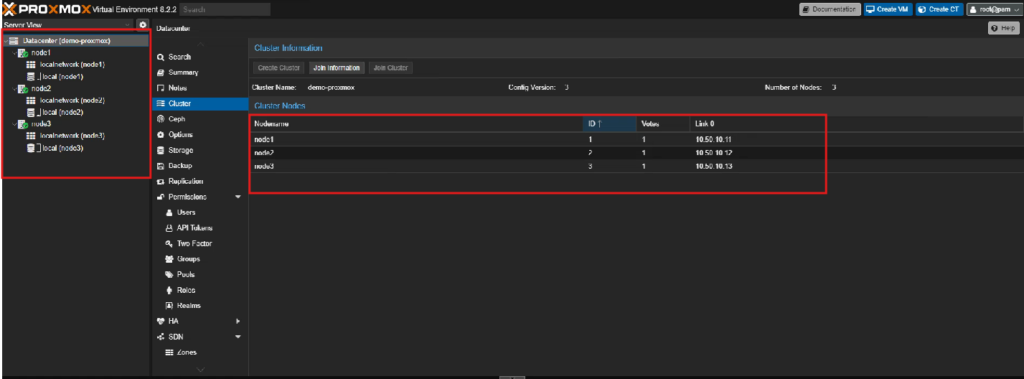Open the Cluster menu item
This screenshot has width=1024, height=379.
pos(200,103)
